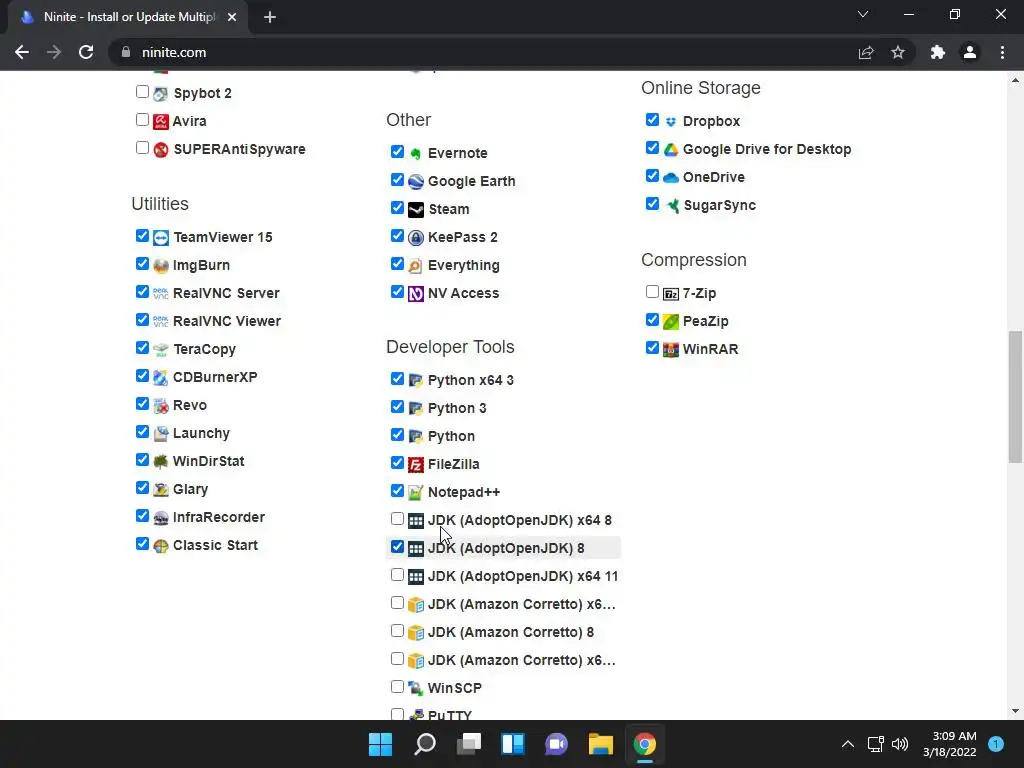1024x768 pixels.
Task: Click the page vertical scrollbar thumb
Action: 1015,397
